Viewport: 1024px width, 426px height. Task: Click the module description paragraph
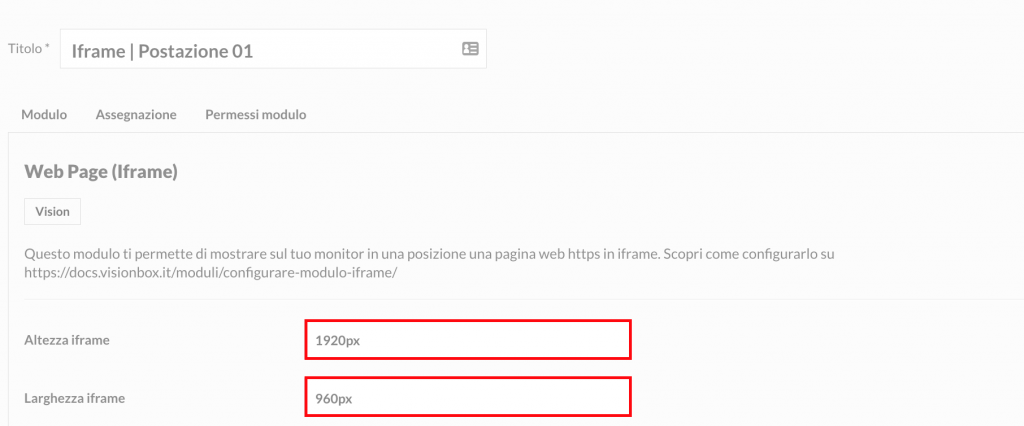point(430,263)
